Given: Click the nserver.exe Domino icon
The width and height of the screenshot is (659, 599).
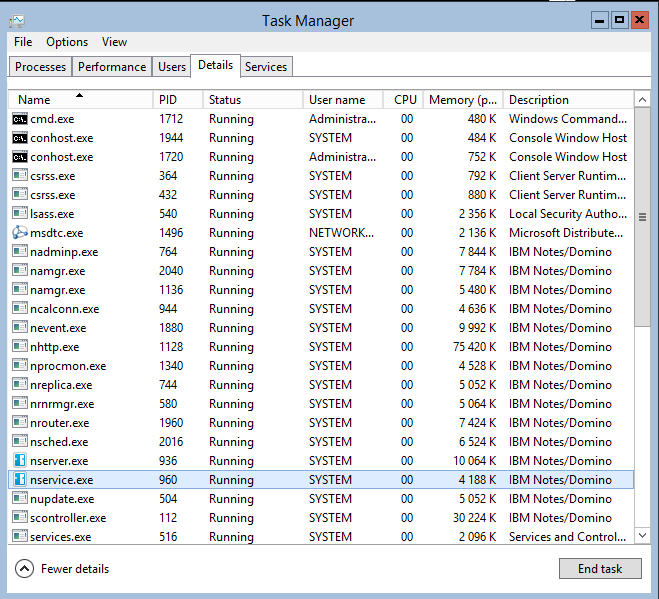Looking at the screenshot, I should (20, 460).
